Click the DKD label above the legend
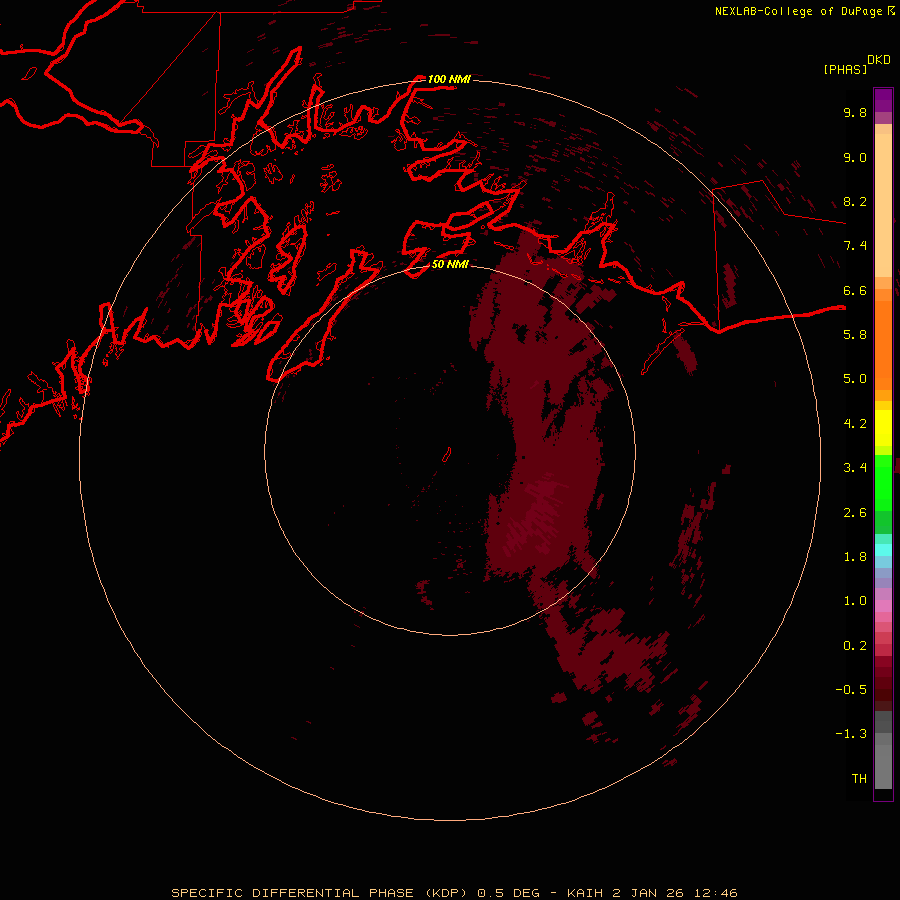Viewport: 900px width, 900px height. point(879,60)
